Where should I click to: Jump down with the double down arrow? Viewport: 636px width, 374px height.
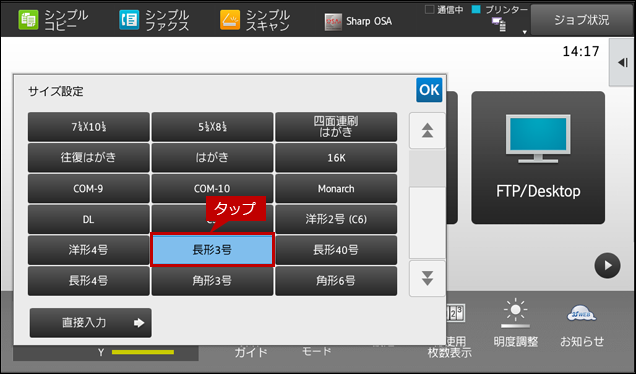tap(427, 279)
